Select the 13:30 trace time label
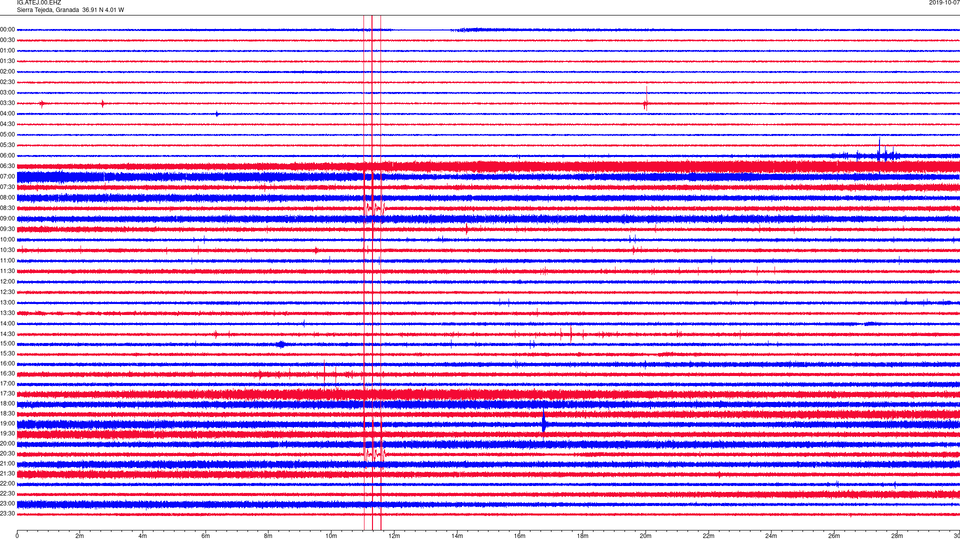This screenshot has width=960, height=540. pyautogui.click(x=7, y=313)
